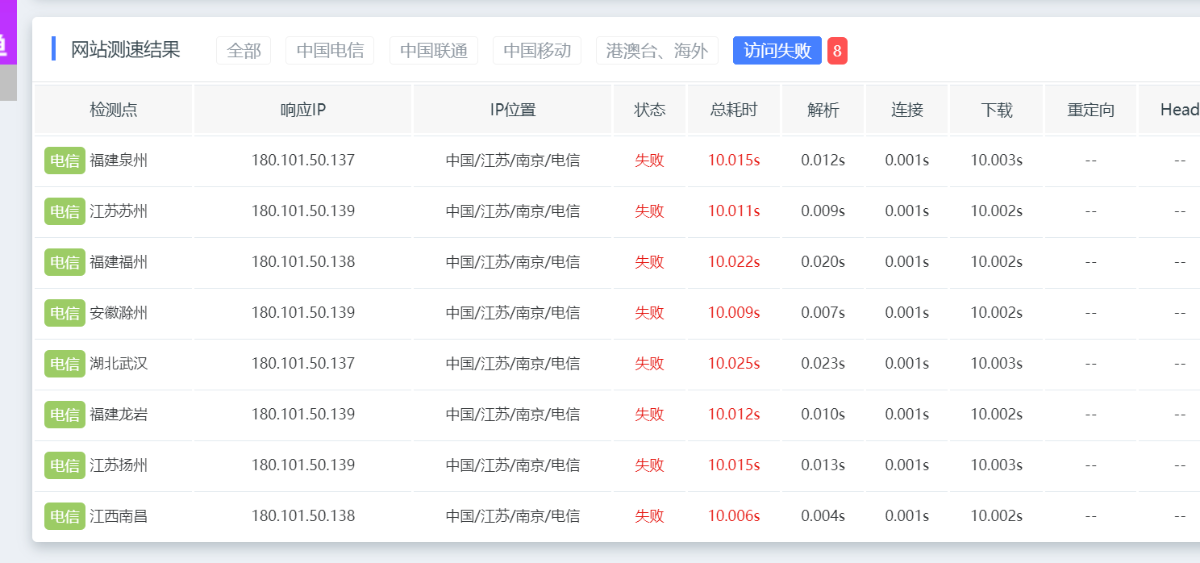Click the 电信 badge beside 江苏扬州
1200x563 pixels.
[x=65, y=465]
